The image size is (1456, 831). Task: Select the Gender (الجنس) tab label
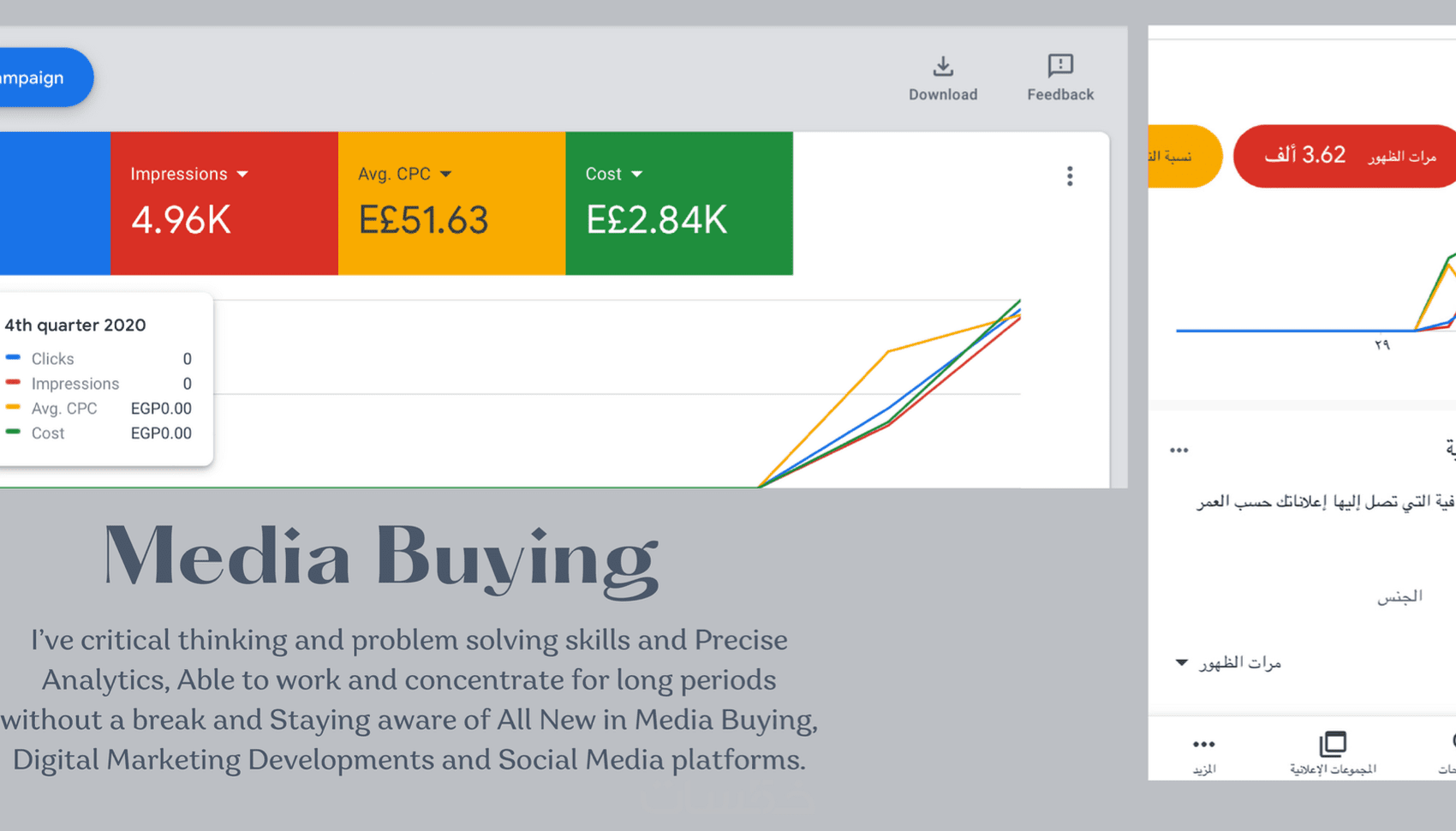1399,596
